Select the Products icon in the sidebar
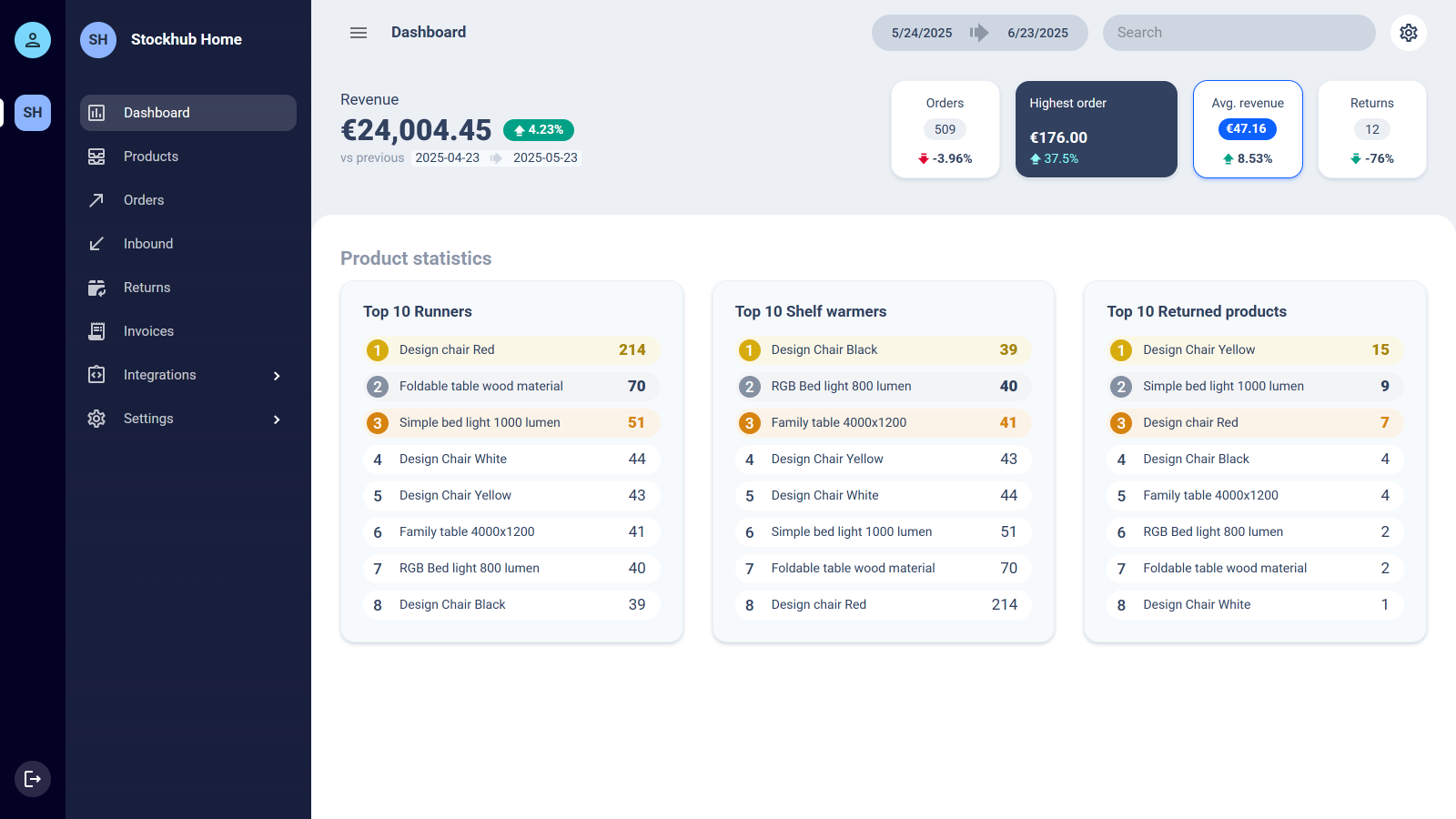 click(96, 156)
